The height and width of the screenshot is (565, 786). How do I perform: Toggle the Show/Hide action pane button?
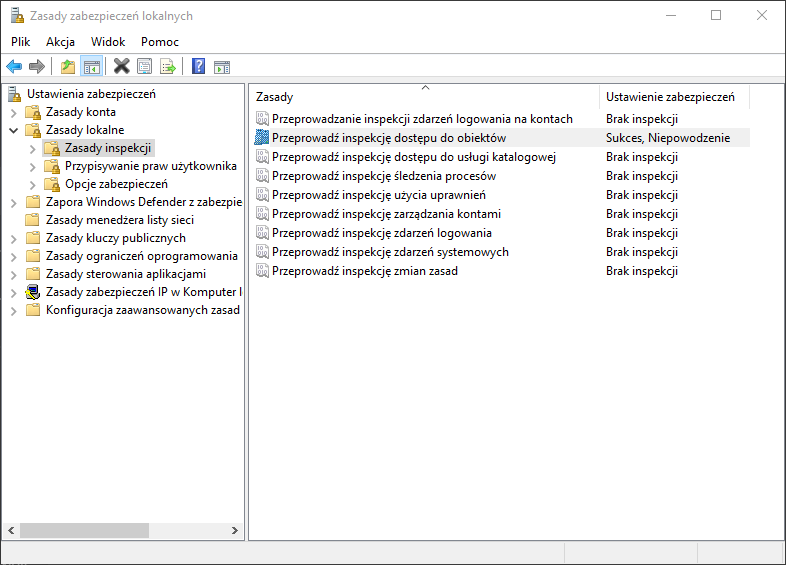[222, 67]
